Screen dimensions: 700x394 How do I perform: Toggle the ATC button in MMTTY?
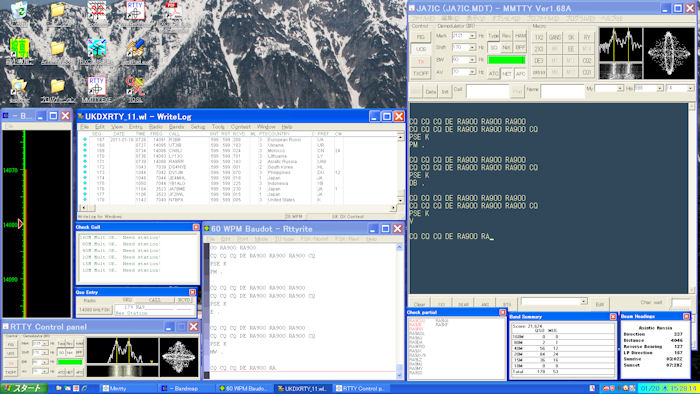(493, 73)
